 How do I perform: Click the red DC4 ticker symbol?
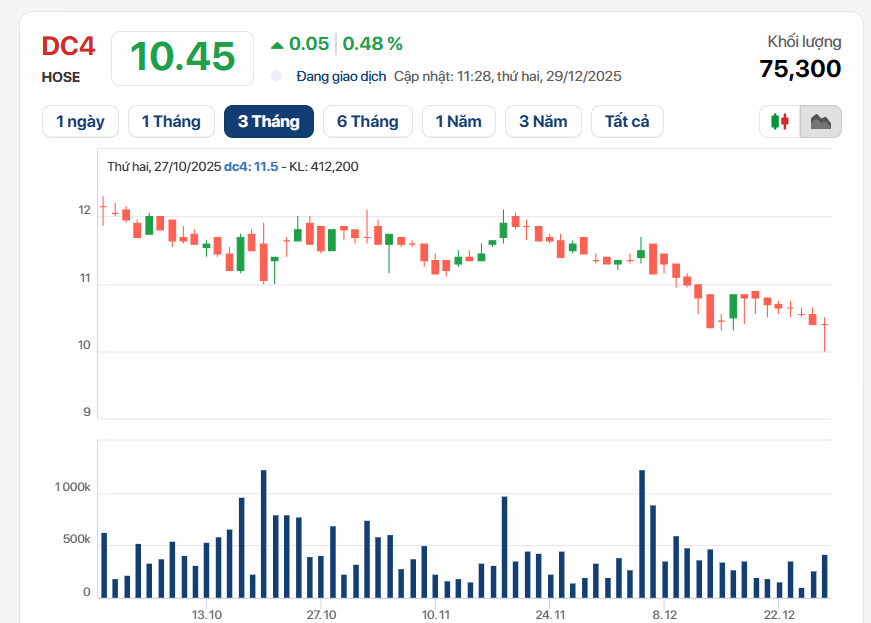pos(68,47)
